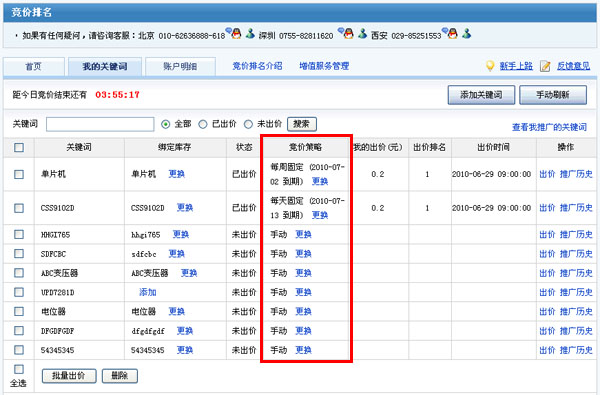Open the MSN contact icon after Beijing number
Image resolution: width=600 pixels, height=395 pixels.
point(250,34)
